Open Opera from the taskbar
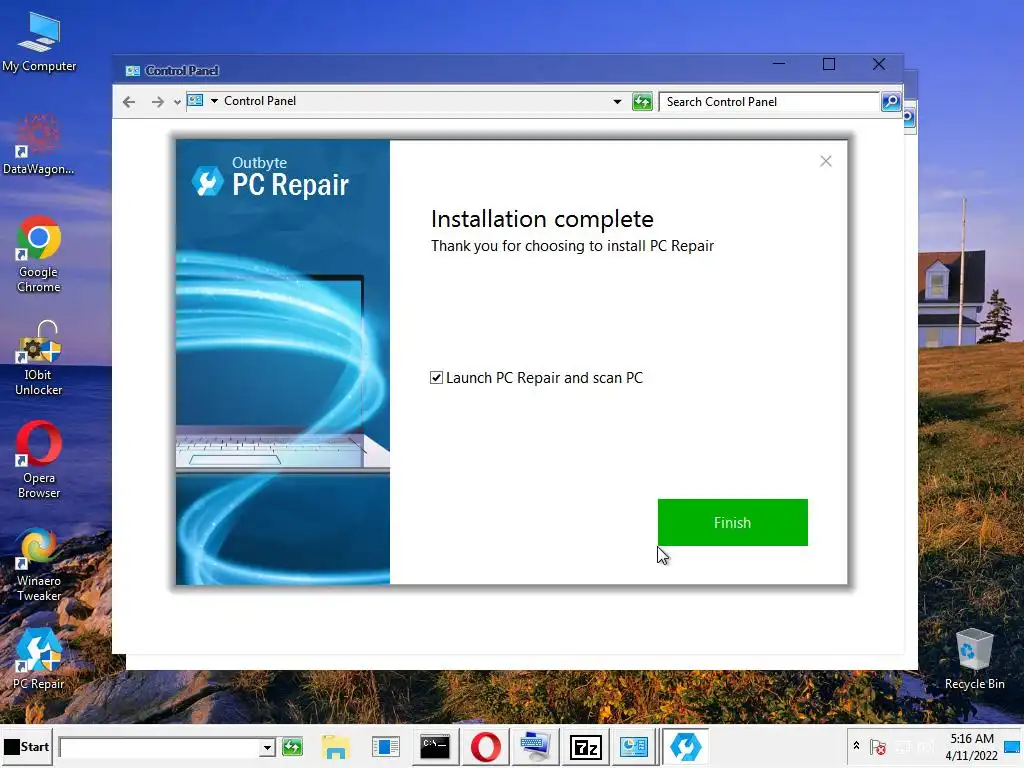The width and height of the screenshot is (1024, 768). coord(485,746)
